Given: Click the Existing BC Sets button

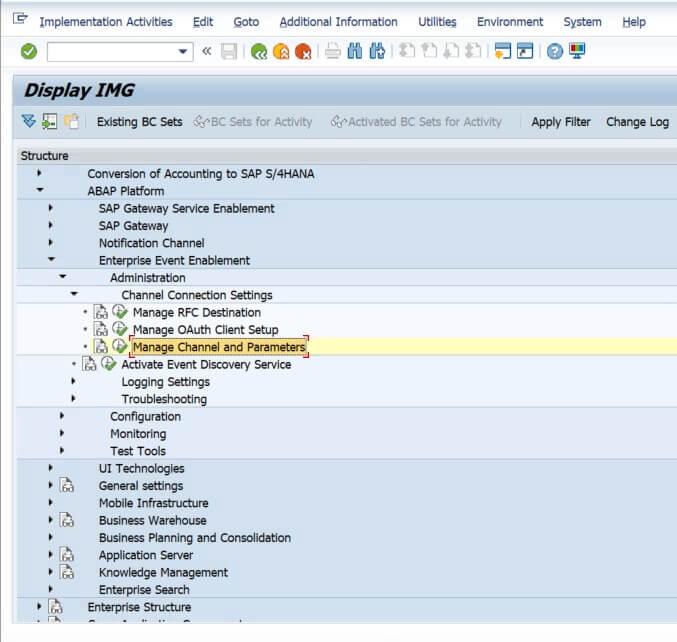Looking at the screenshot, I should click(x=139, y=122).
